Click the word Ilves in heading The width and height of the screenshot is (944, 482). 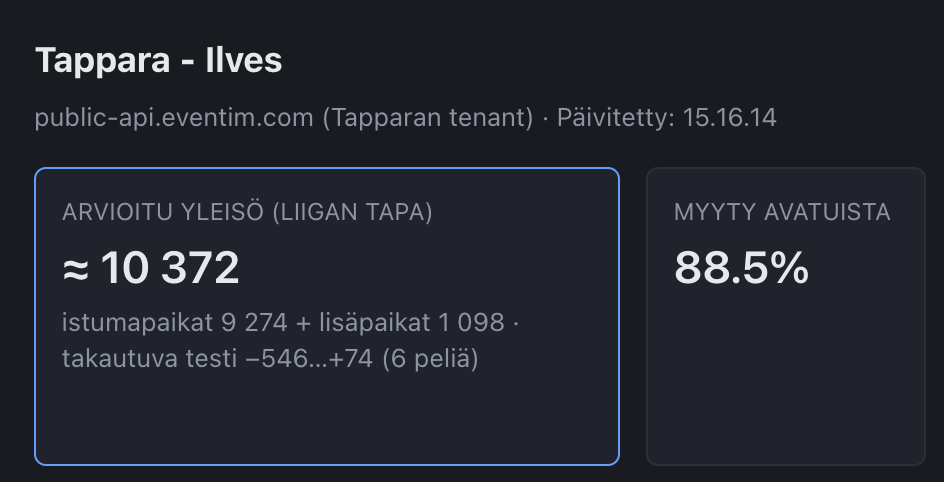pos(244,60)
